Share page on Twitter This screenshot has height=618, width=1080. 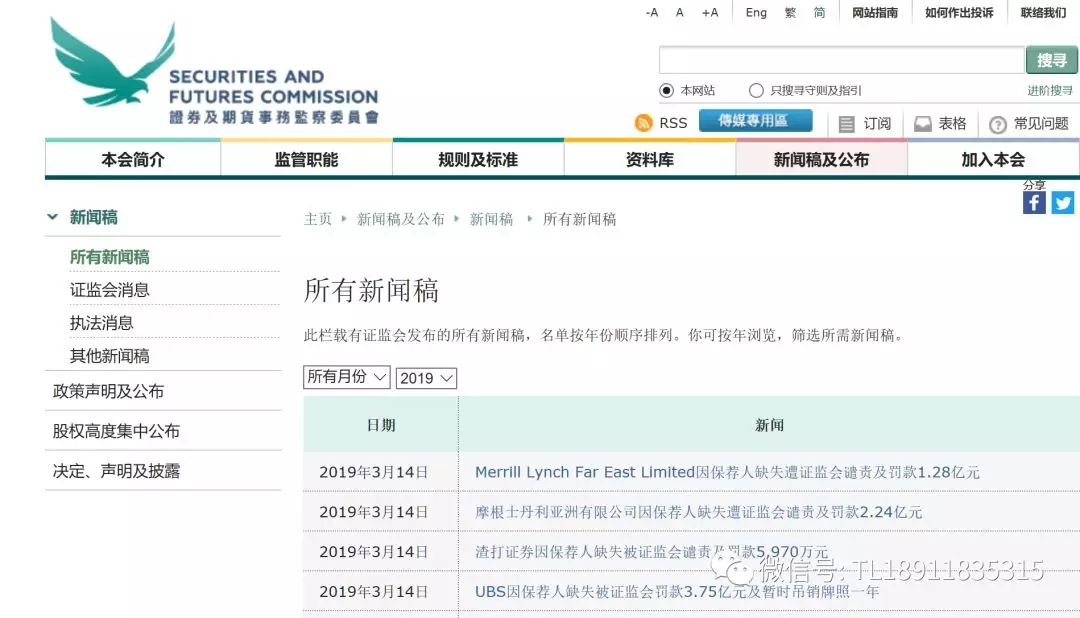tap(1062, 203)
